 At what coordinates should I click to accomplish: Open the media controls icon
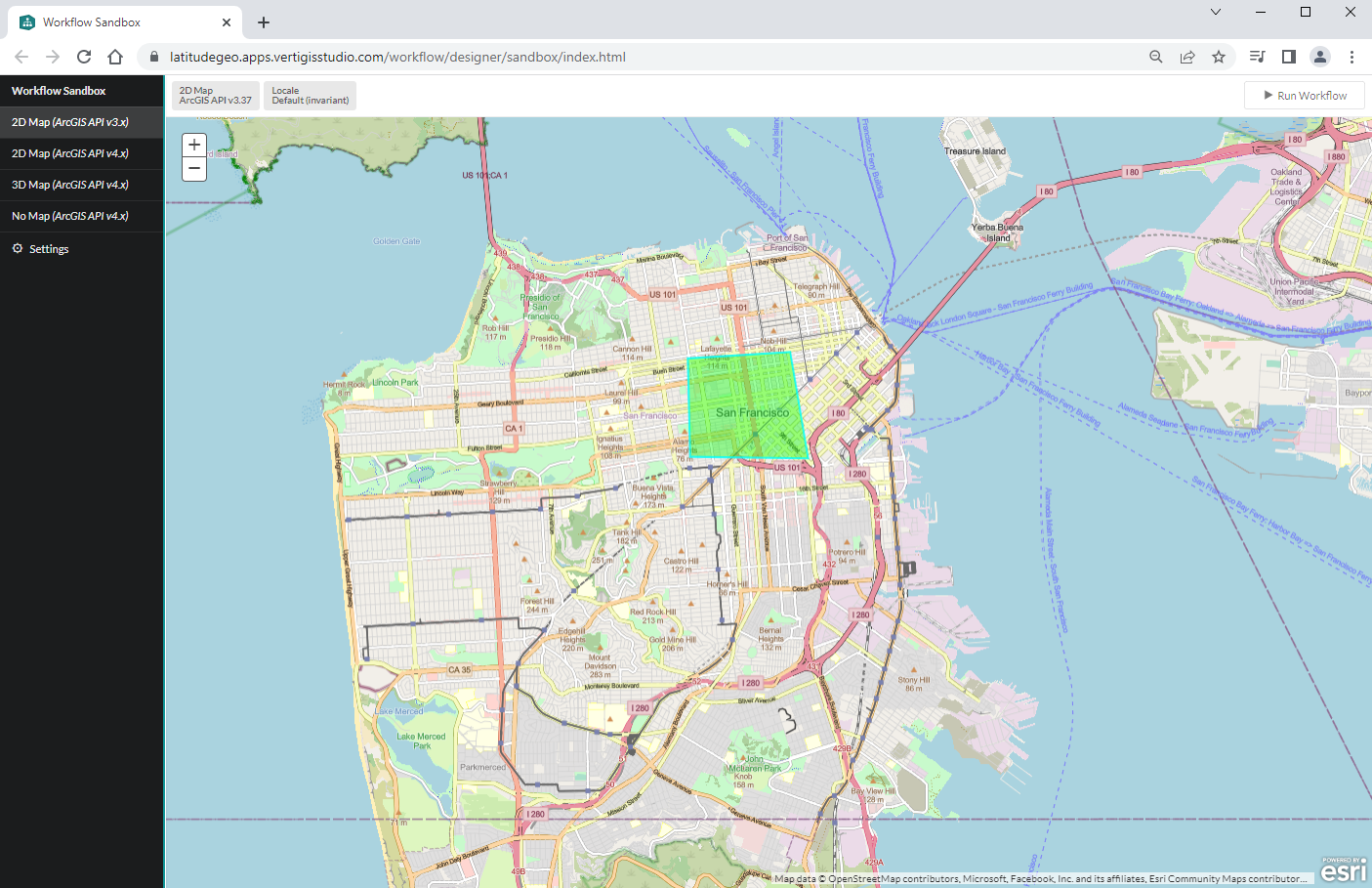tap(1258, 57)
